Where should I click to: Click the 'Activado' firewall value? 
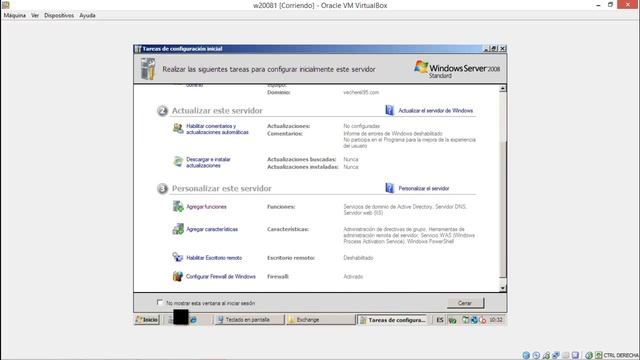coord(353,277)
